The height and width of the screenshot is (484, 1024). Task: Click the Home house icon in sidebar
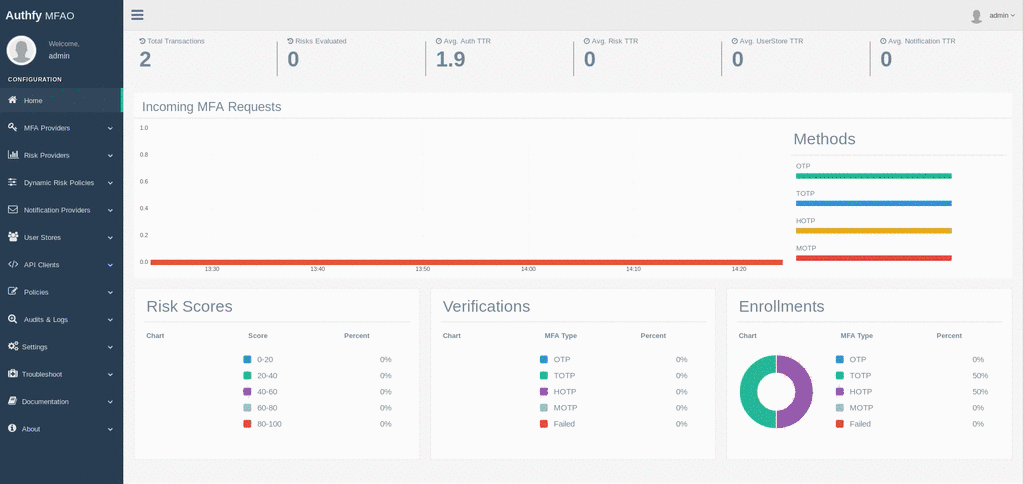pyautogui.click(x=12, y=100)
